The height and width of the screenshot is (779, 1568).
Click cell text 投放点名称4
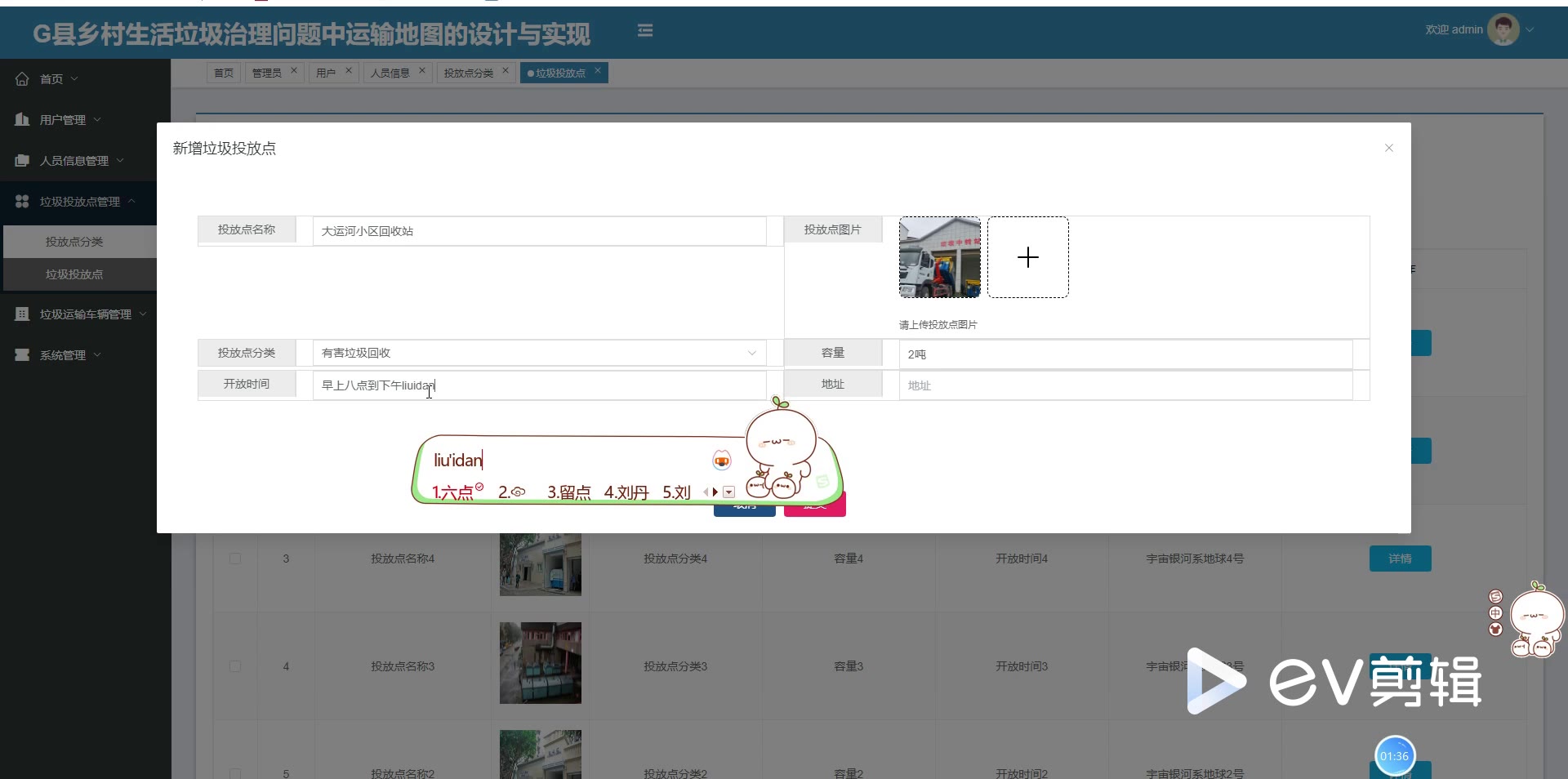point(403,559)
